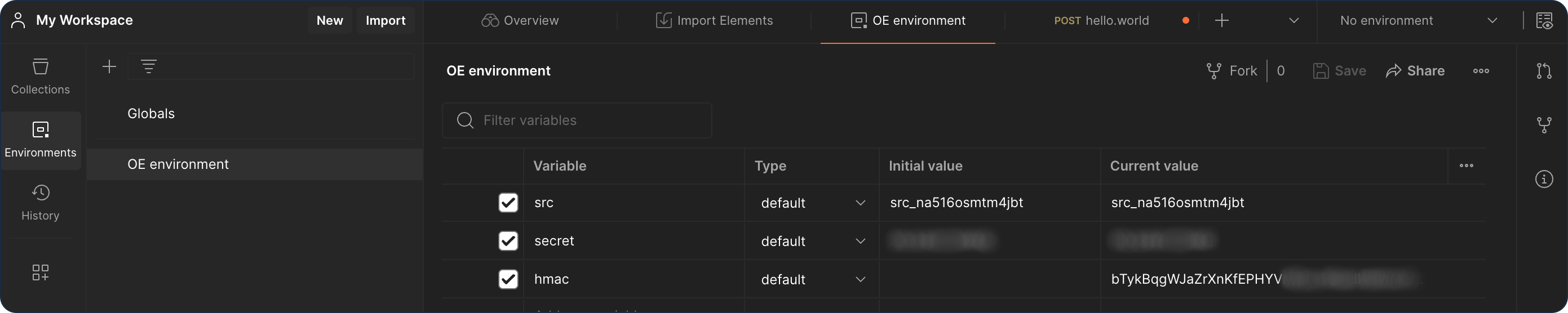The height and width of the screenshot is (313, 1568).
Task: Open the pull requests icon in right sidebar
Action: pyautogui.click(x=1544, y=71)
